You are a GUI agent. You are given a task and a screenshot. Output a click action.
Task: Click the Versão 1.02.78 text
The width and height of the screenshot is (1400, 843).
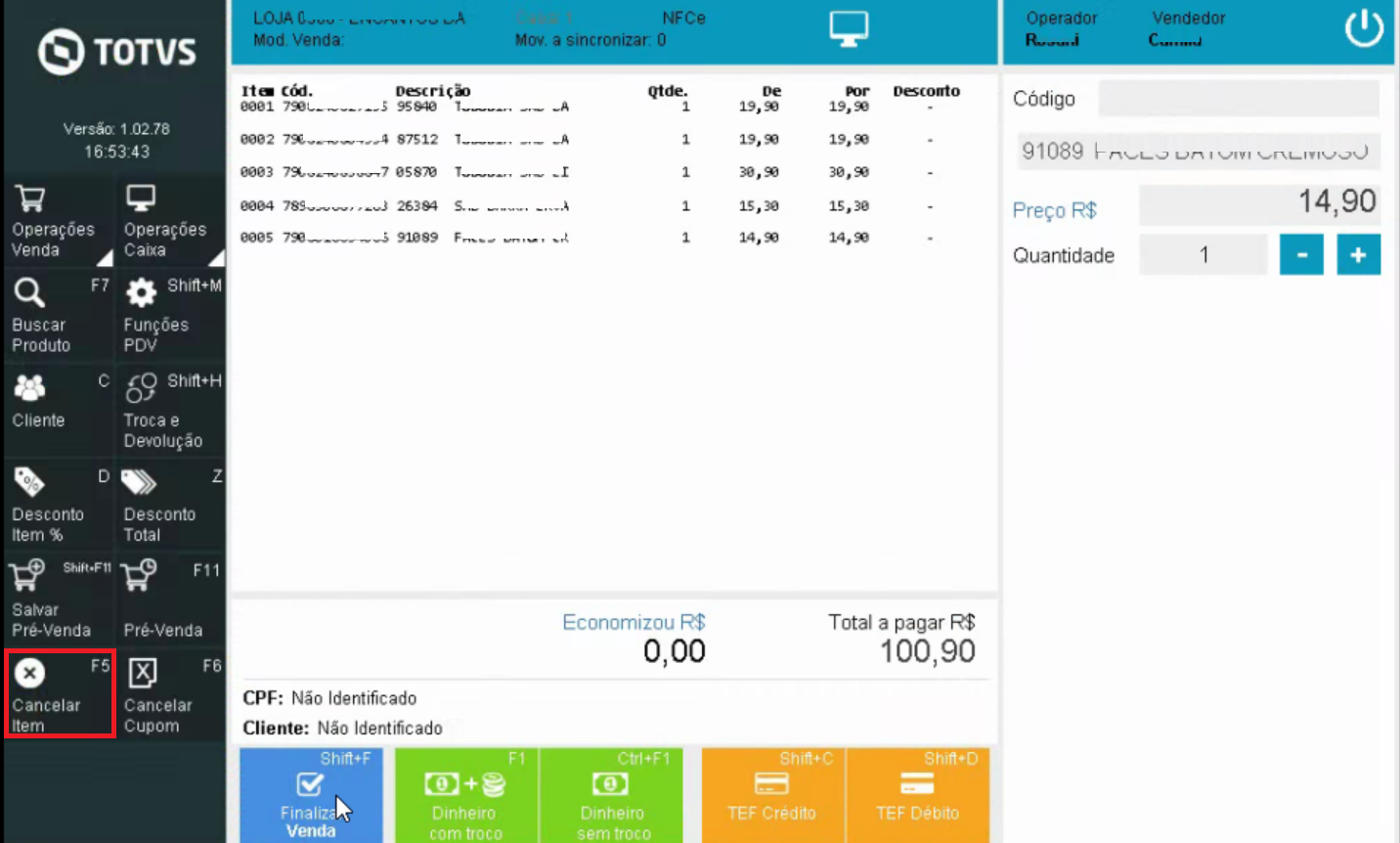116,129
